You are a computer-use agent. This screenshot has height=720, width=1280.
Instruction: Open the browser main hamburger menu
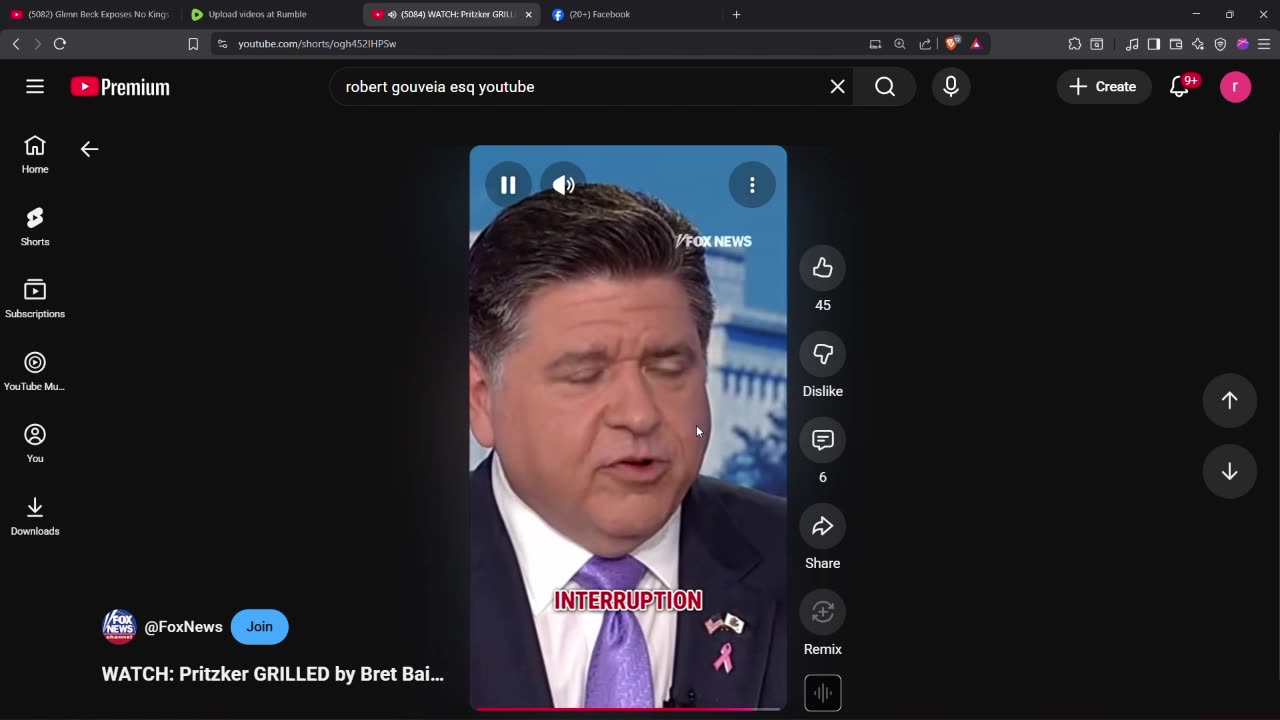pos(1264,44)
